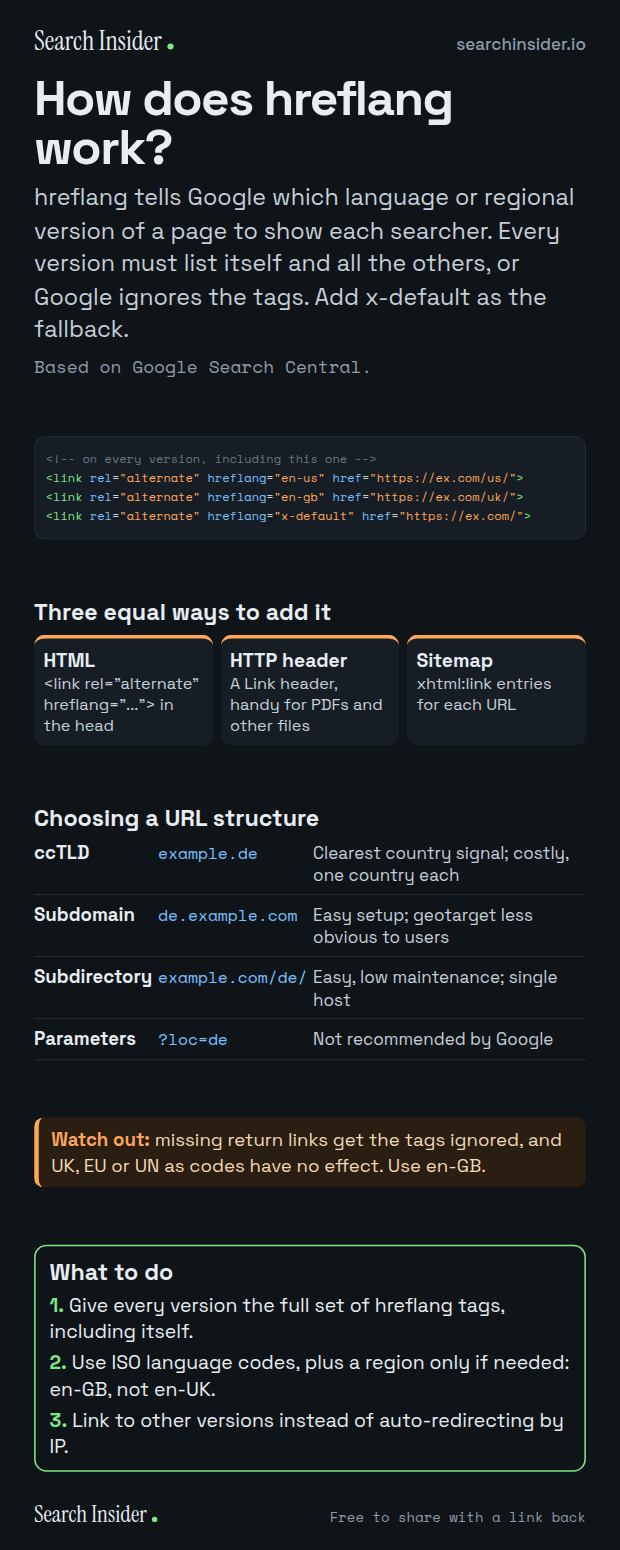Image resolution: width=620 pixels, height=1550 pixels.
Task: Open the HTML method card
Action: coord(123,691)
